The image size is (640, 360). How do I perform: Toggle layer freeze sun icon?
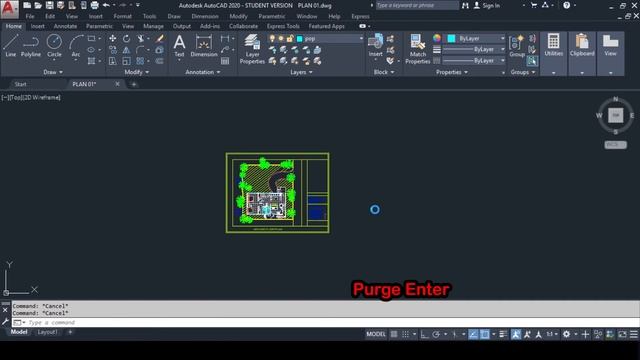[x=281, y=38]
